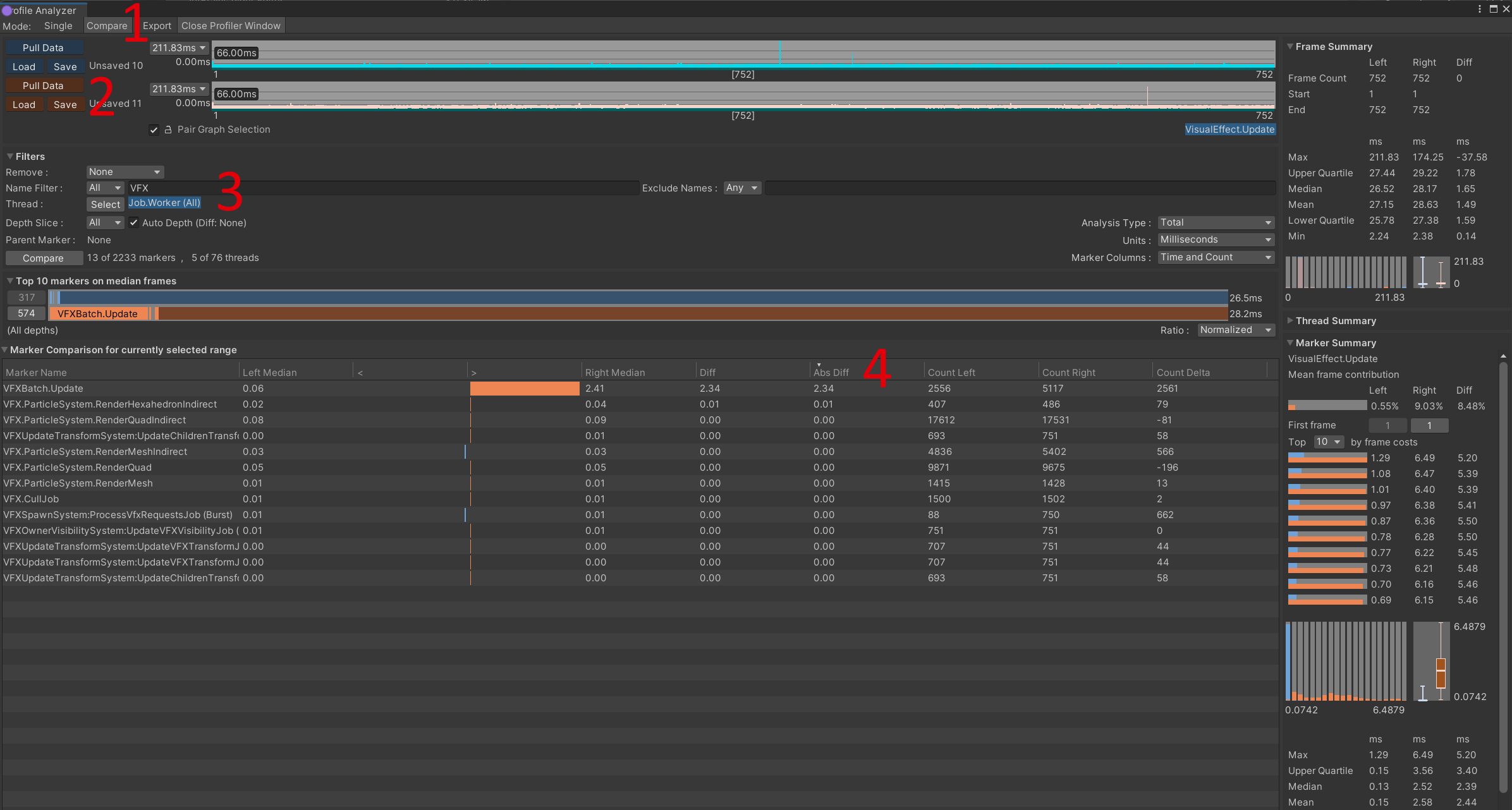Viewport: 1512px width, 810px height.
Task: Open the window options kebab menu icon
Action: pos(1480,9)
